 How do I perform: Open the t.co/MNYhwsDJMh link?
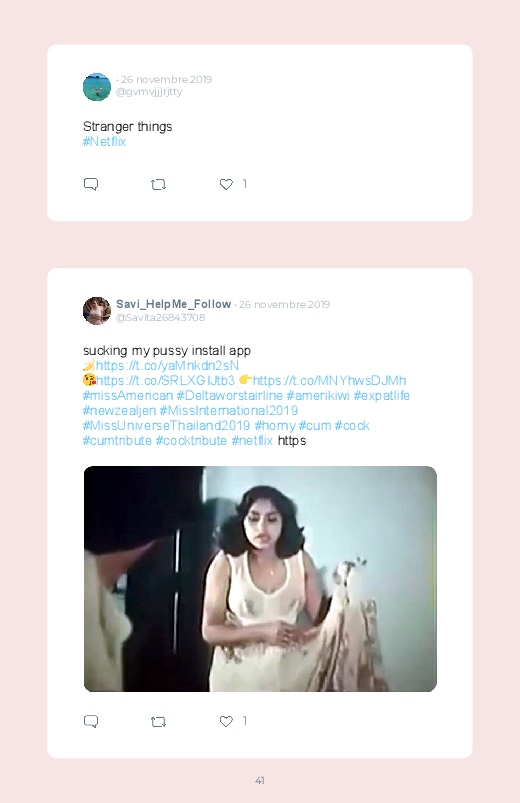pyautogui.click(x=329, y=381)
